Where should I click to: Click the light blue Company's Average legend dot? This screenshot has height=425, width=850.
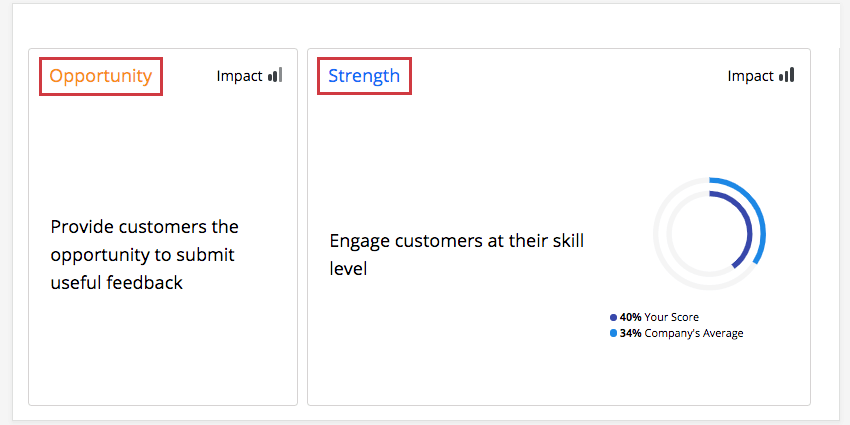click(x=613, y=333)
